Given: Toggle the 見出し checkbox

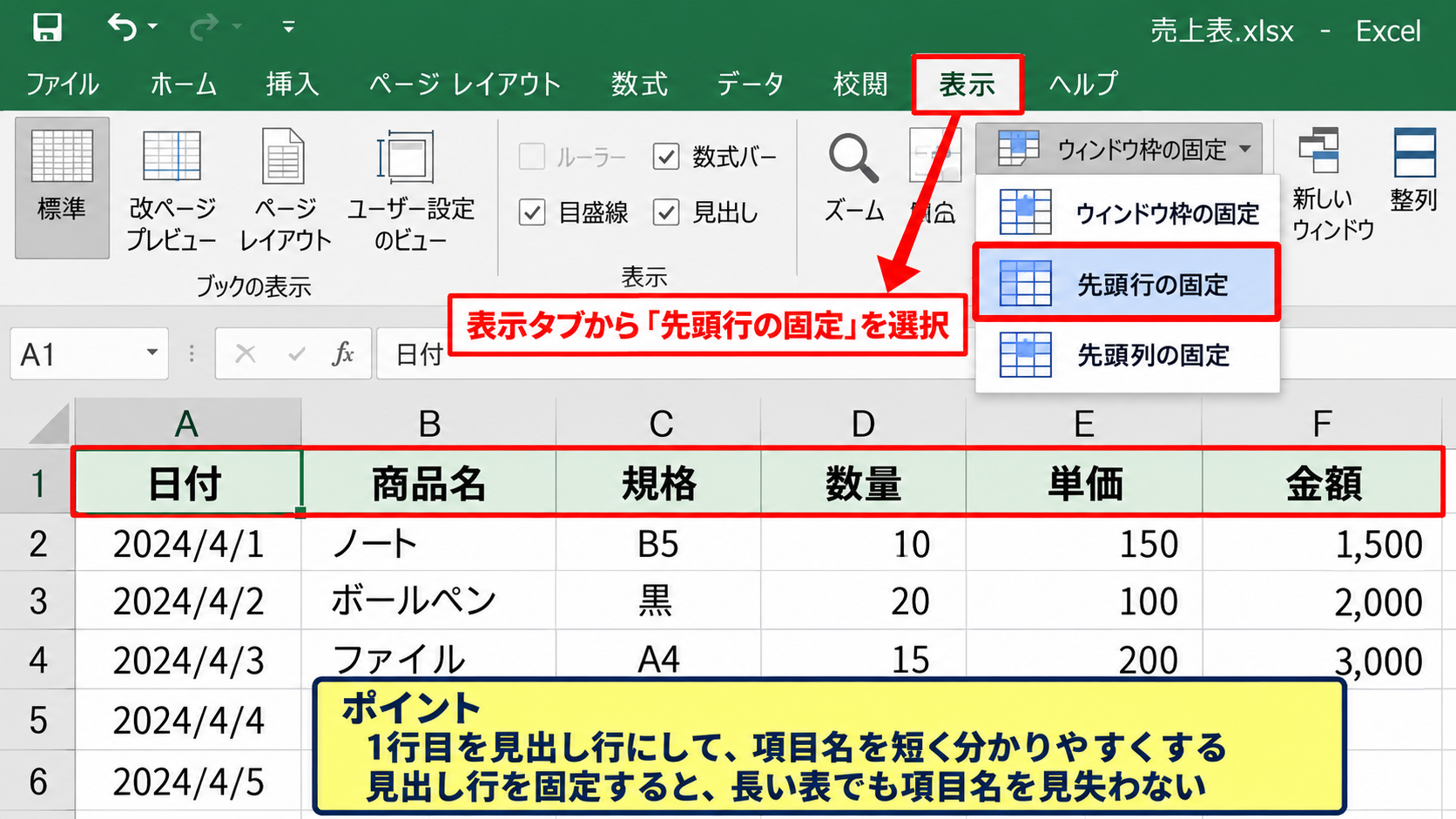Looking at the screenshot, I should 666,211.
